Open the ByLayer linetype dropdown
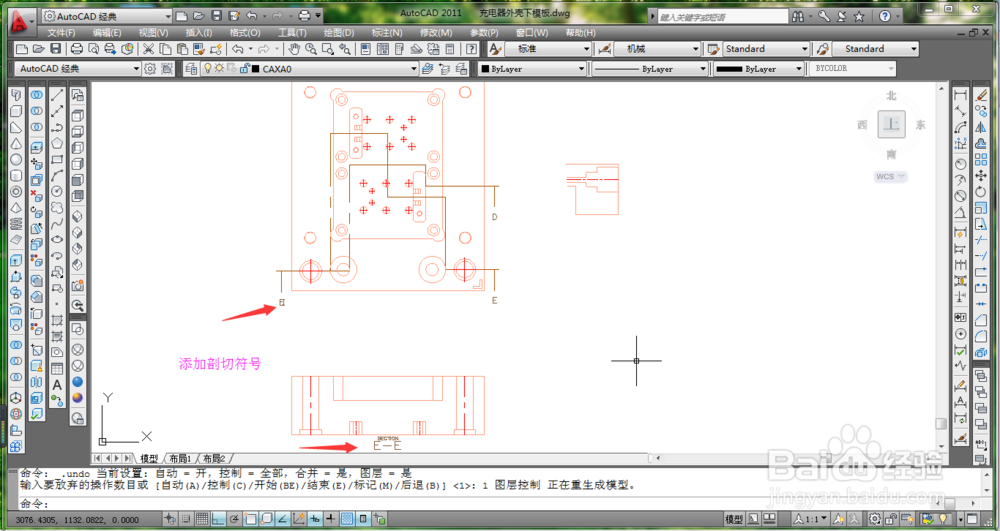The height and width of the screenshot is (531, 1000). (x=703, y=69)
